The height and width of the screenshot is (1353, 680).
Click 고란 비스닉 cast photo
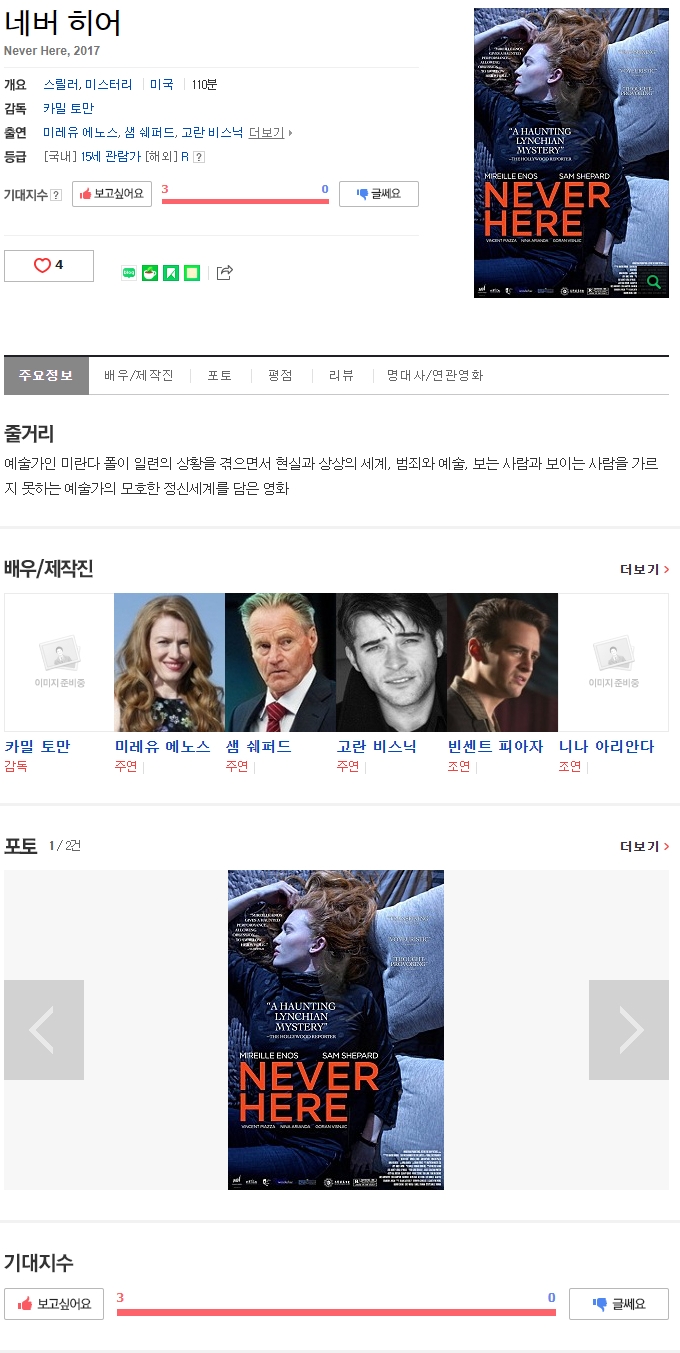[x=391, y=662]
